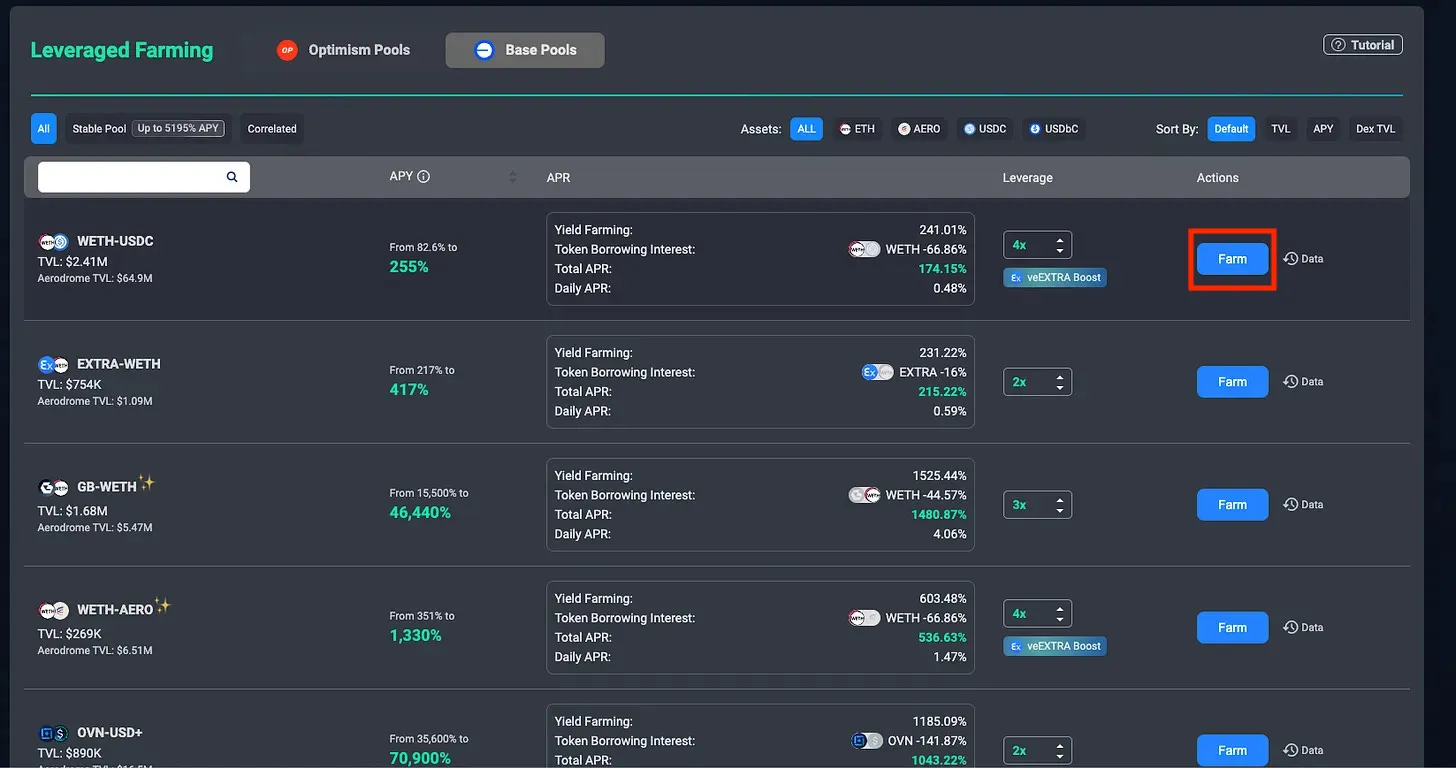Click the 1,330% APY value
Screen dimensions: 1456x768
coord(415,636)
